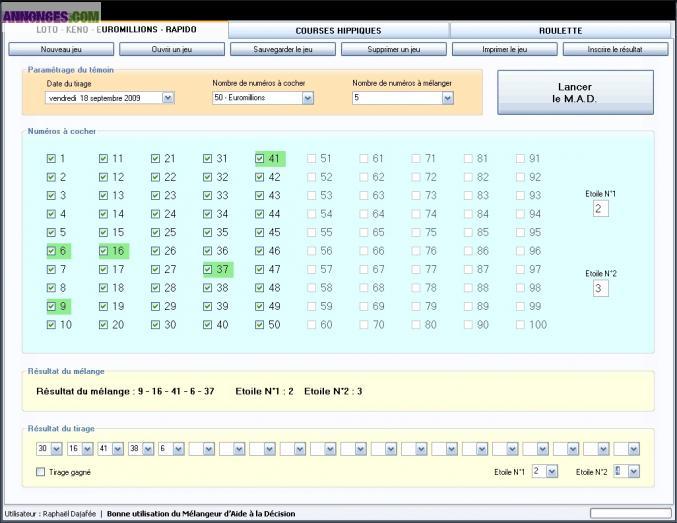Click the Etoile N°1 input field
This screenshot has width=677, height=523.
pos(600,208)
